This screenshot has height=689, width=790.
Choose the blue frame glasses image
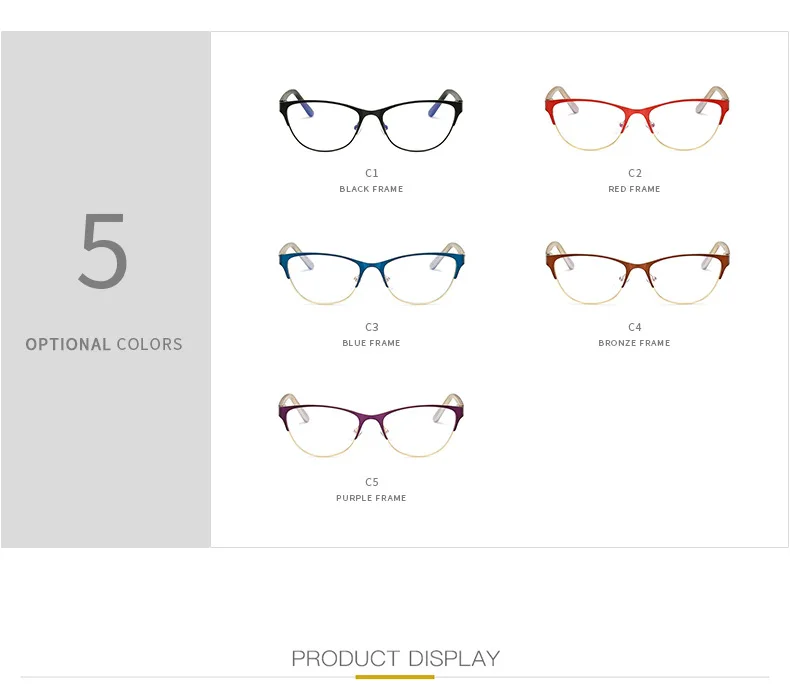pos(371,273)
